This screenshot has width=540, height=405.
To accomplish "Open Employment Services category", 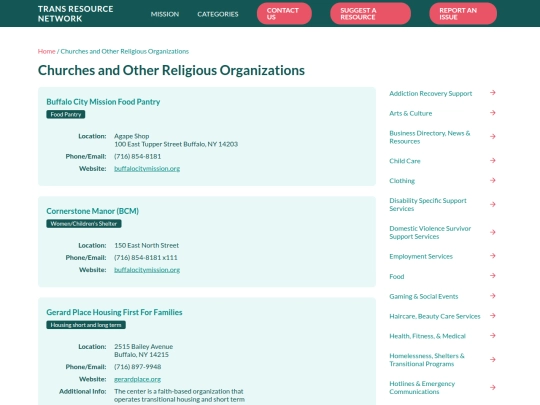I will (x=421, y=256).
